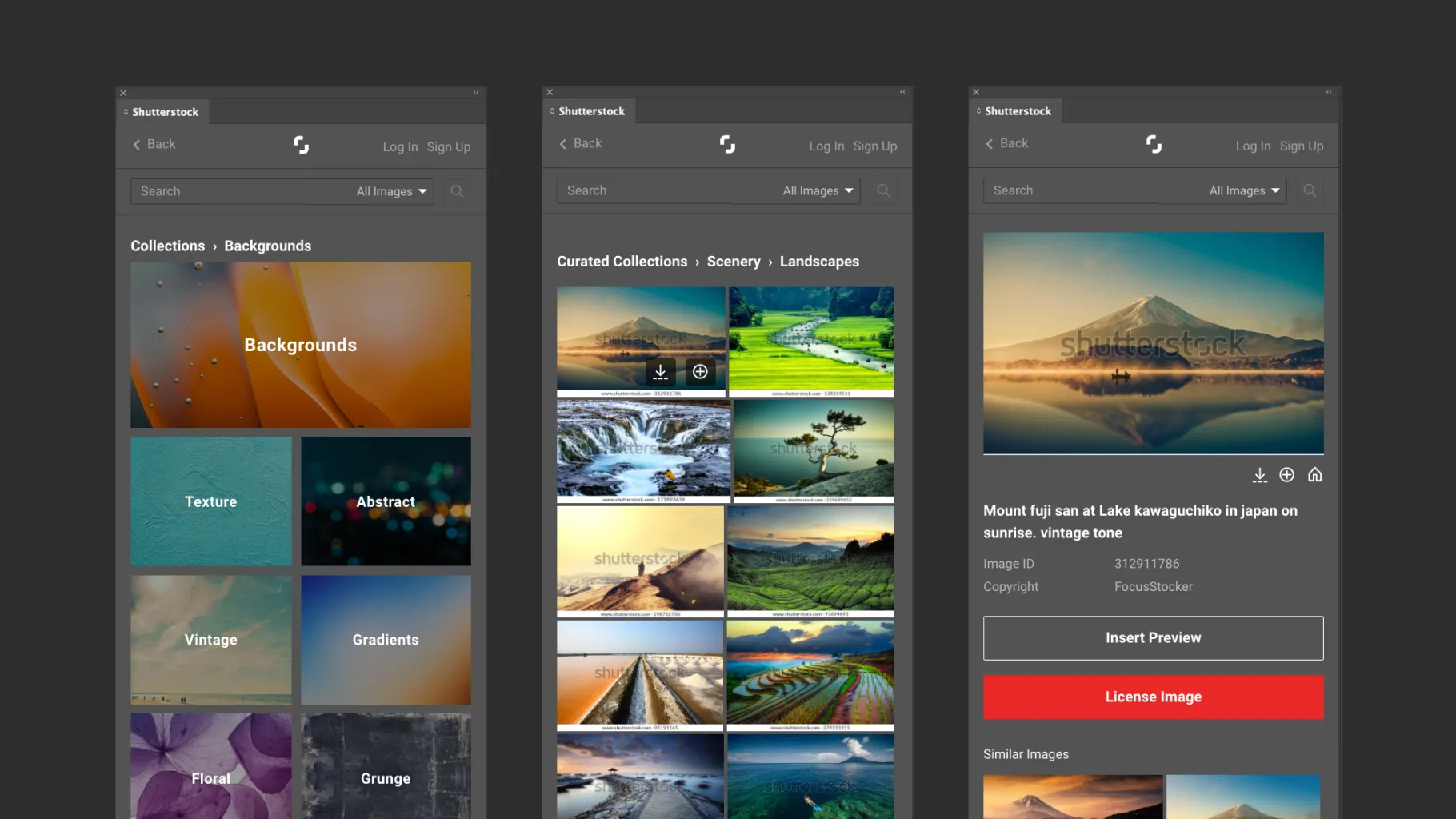Screen dimensions: 1456x819
Task: Click the Curated Collections breadcrumb
Action: coord(622,262)
